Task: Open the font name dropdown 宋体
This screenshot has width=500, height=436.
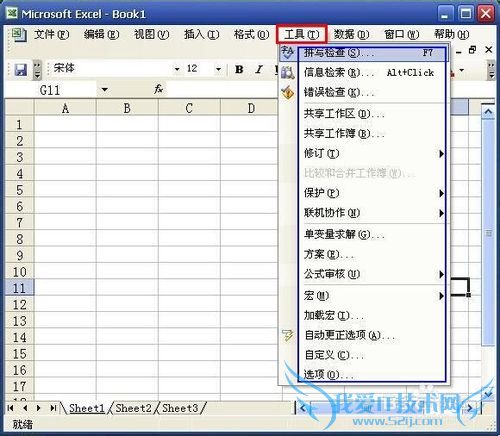Action: click(177, 69)
